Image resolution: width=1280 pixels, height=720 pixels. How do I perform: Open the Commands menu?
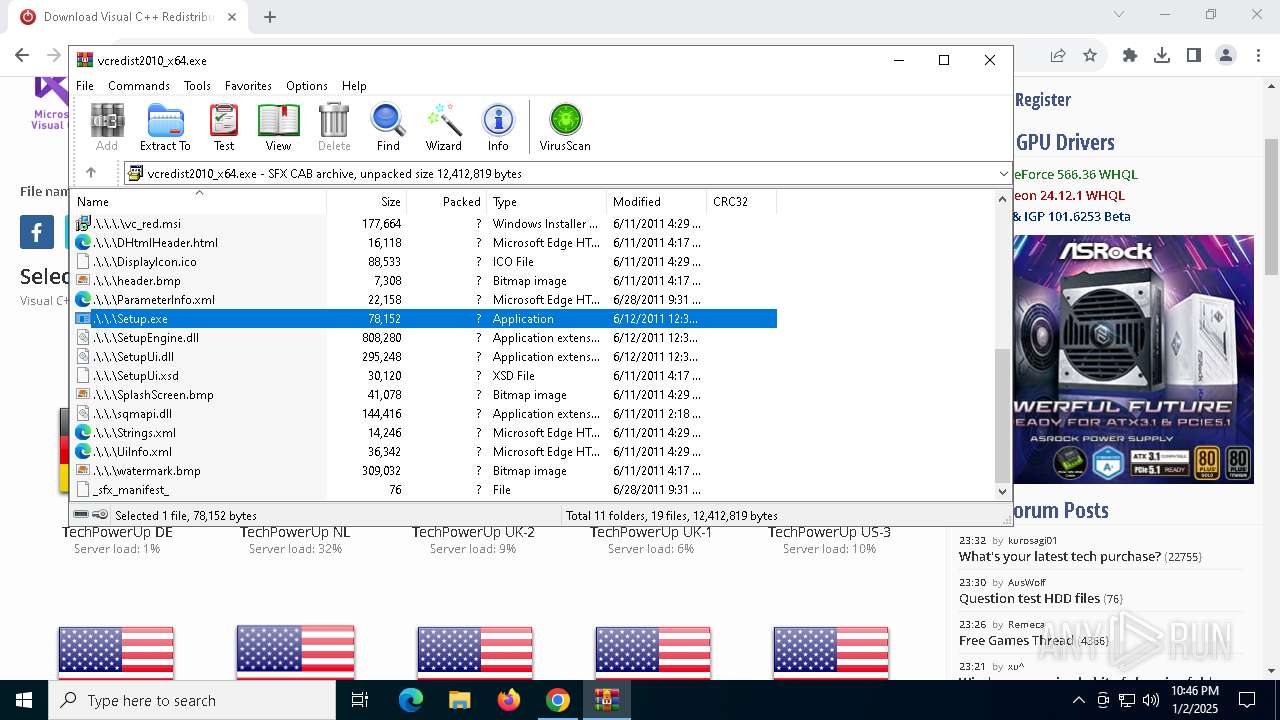point(139,86)
